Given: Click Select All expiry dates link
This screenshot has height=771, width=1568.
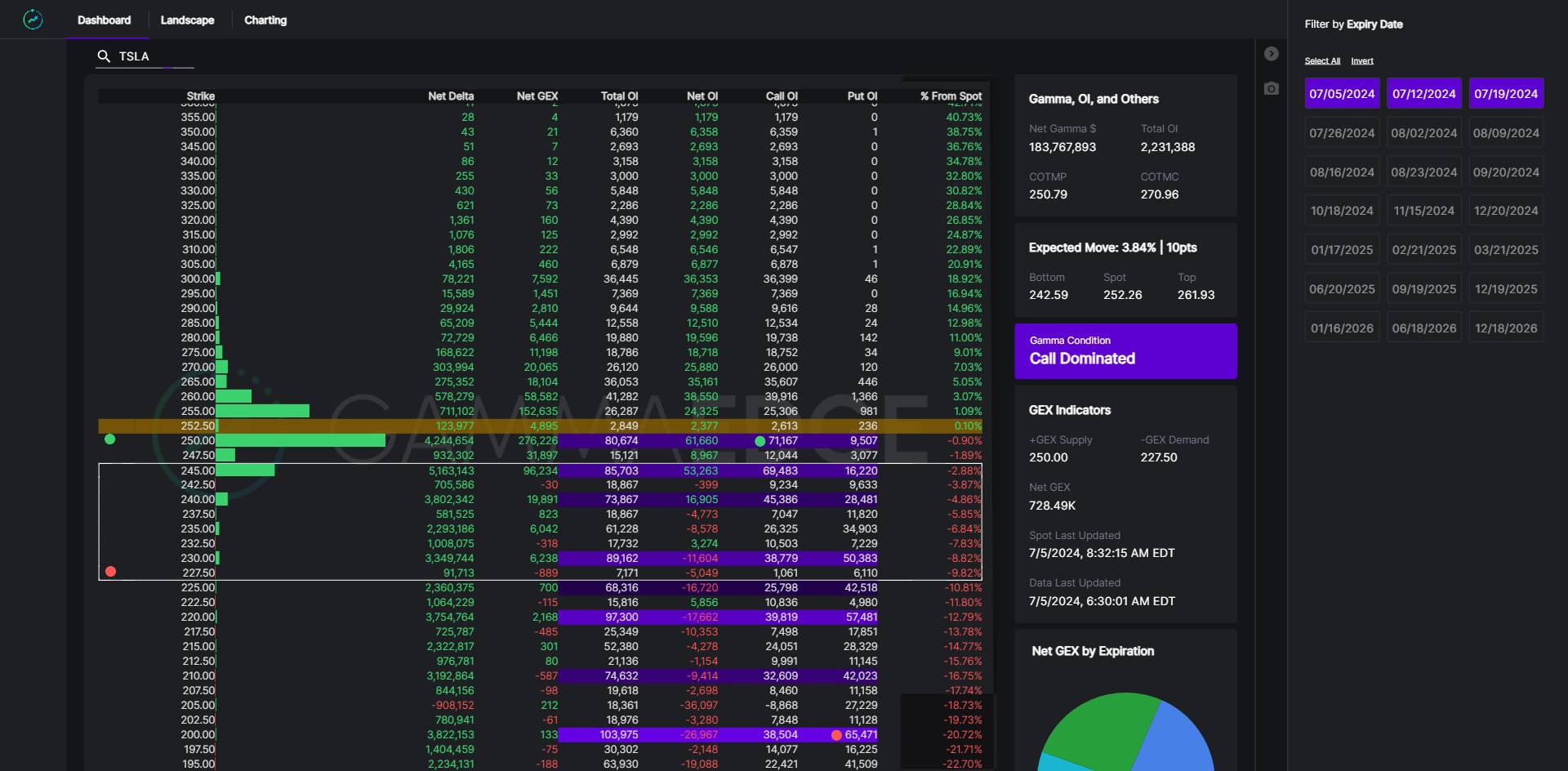Looking at the screenshot, I should pyautogui.click(x=1322, y=61).
